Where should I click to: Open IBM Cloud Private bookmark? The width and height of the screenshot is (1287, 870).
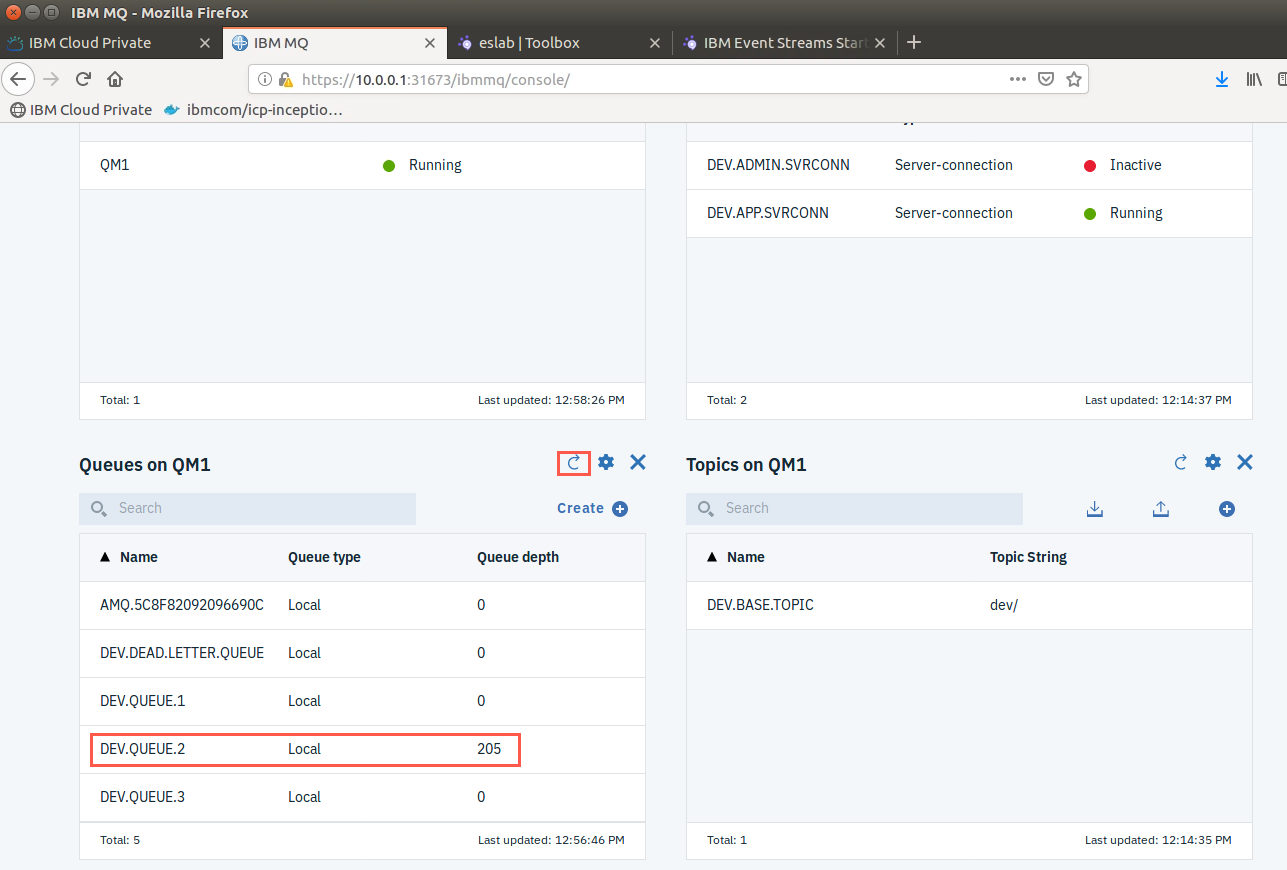[x=81, y=110]
